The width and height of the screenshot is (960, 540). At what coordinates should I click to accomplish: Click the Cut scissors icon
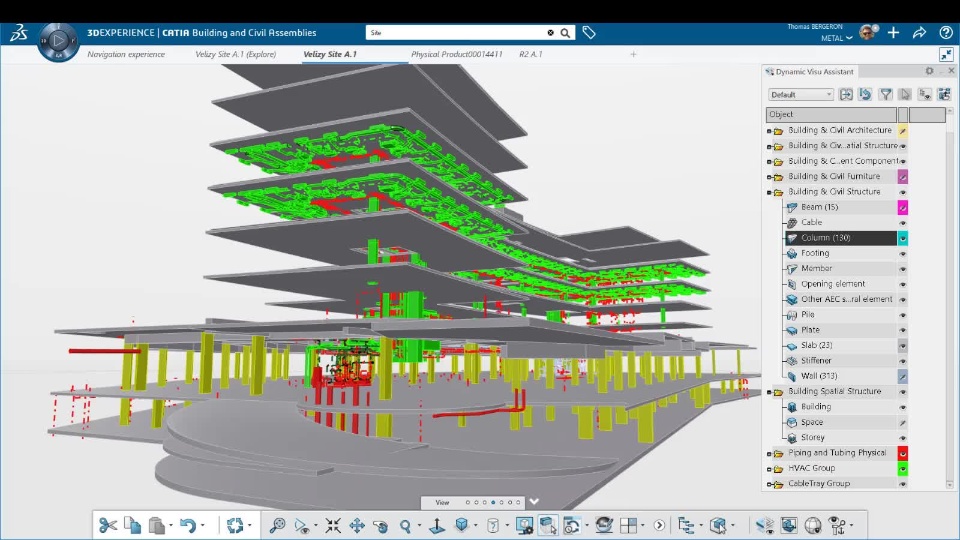(108, 525)
